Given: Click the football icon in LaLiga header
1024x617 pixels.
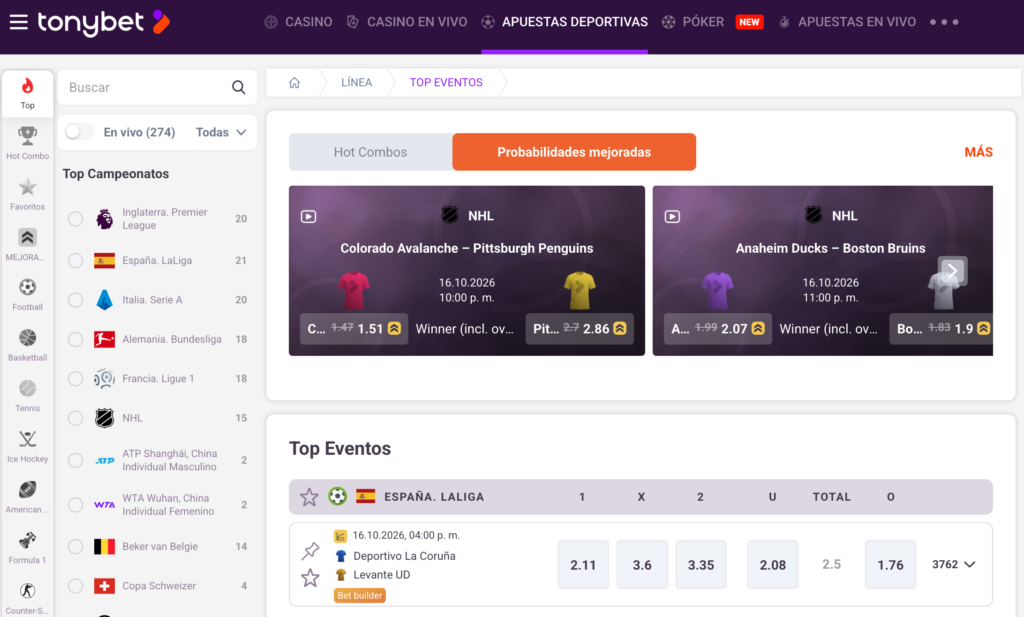Looking at the screenshot, I should (338, 496).
